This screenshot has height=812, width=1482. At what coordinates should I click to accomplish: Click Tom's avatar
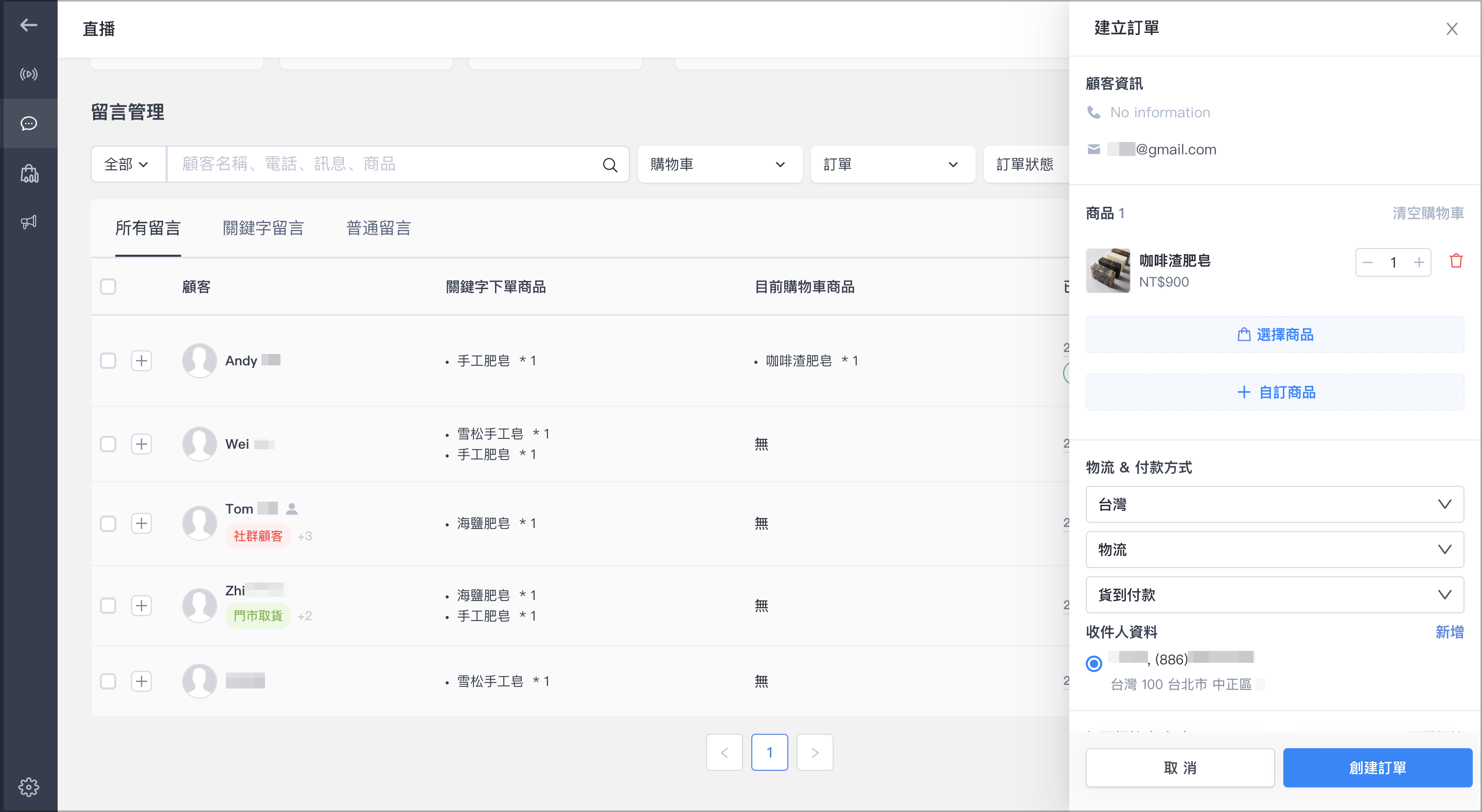[199, 523]
